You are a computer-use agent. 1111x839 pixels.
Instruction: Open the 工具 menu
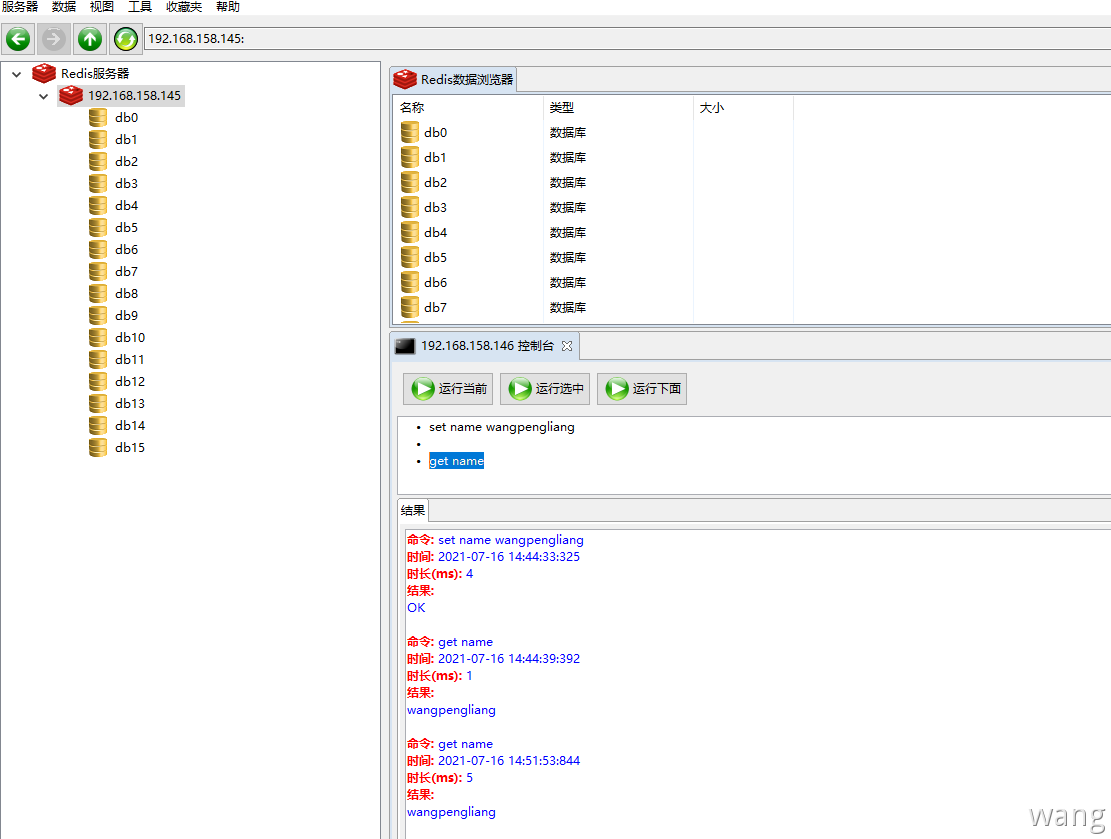pos(140,7)
